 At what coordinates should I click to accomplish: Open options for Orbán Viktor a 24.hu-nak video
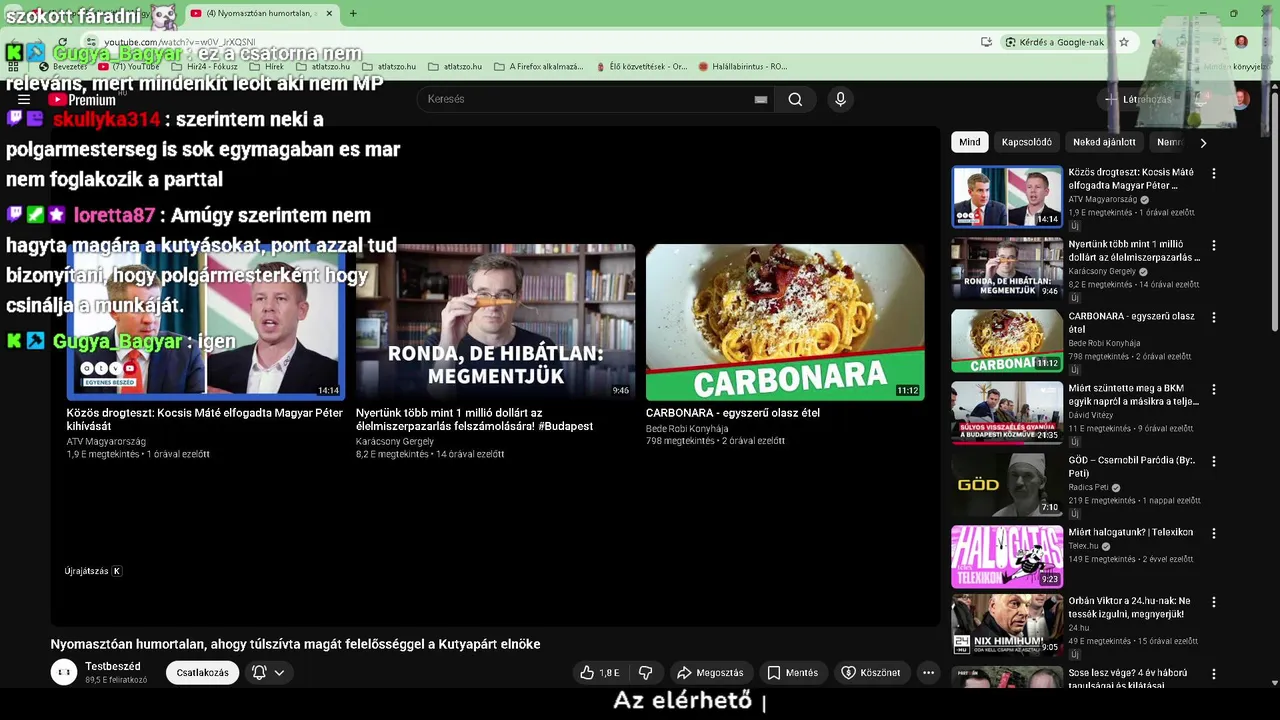click(x=1214, y=602)
